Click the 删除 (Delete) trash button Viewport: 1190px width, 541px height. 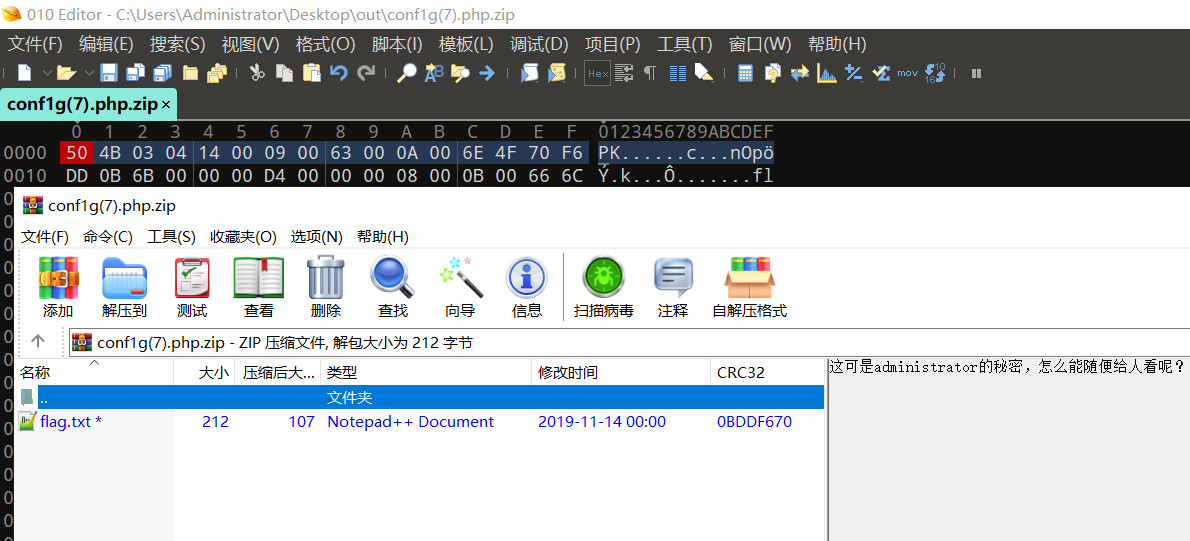click(326, 287)
